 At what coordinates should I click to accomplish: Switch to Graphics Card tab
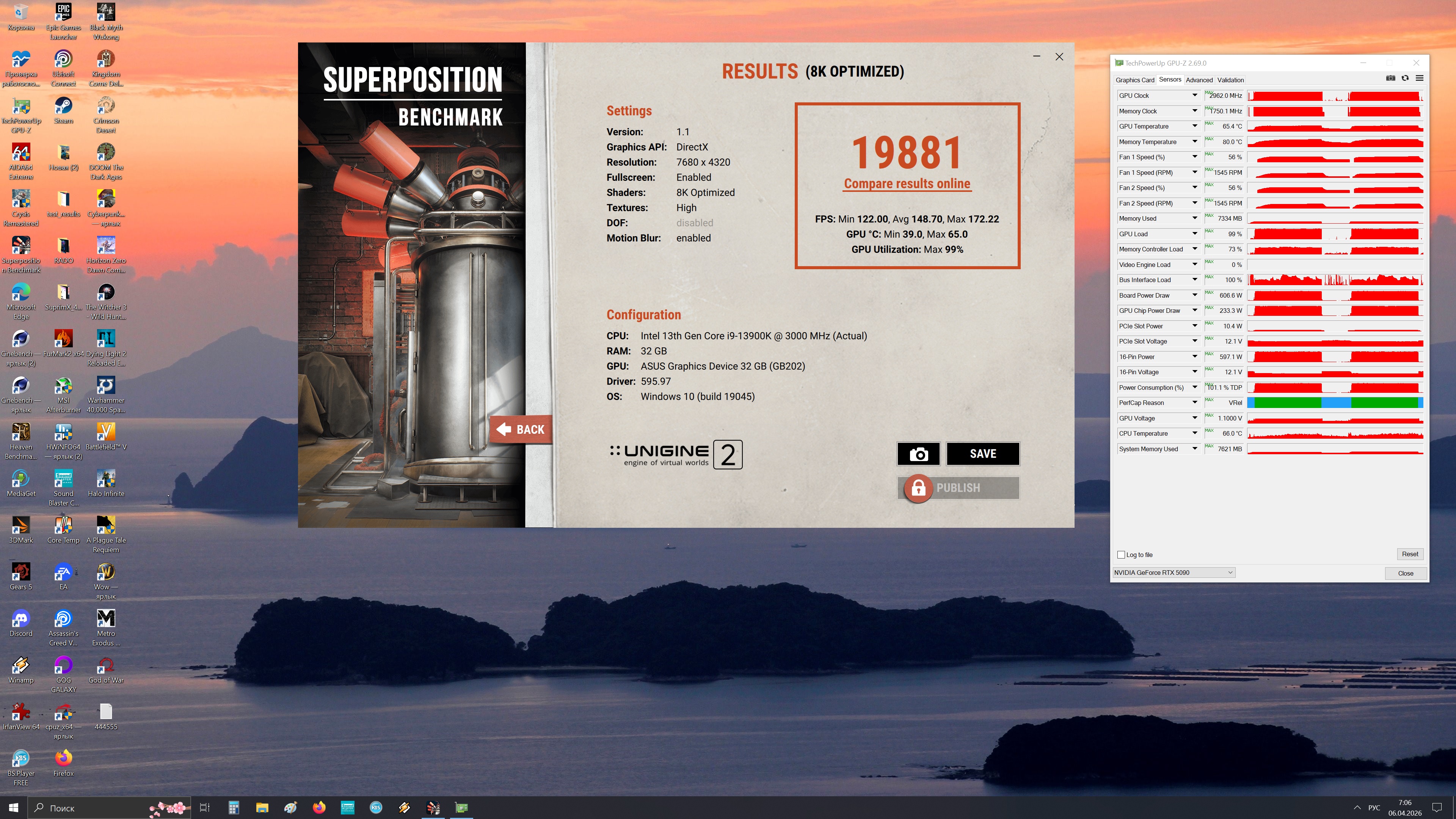pos(1134,80)
